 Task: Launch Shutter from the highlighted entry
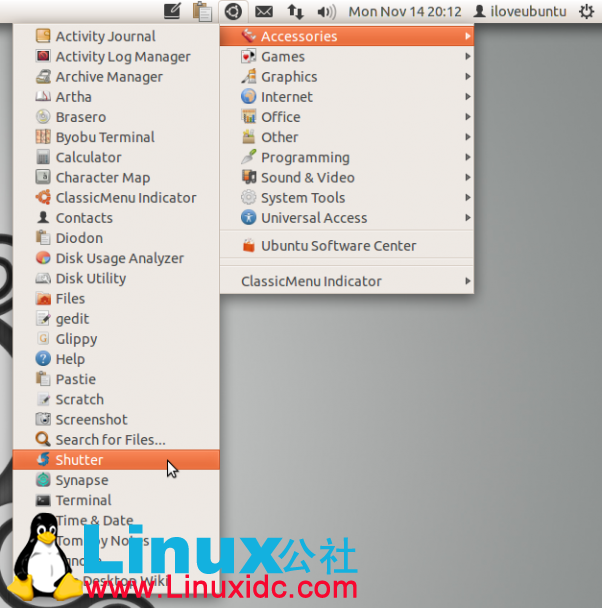116,460
